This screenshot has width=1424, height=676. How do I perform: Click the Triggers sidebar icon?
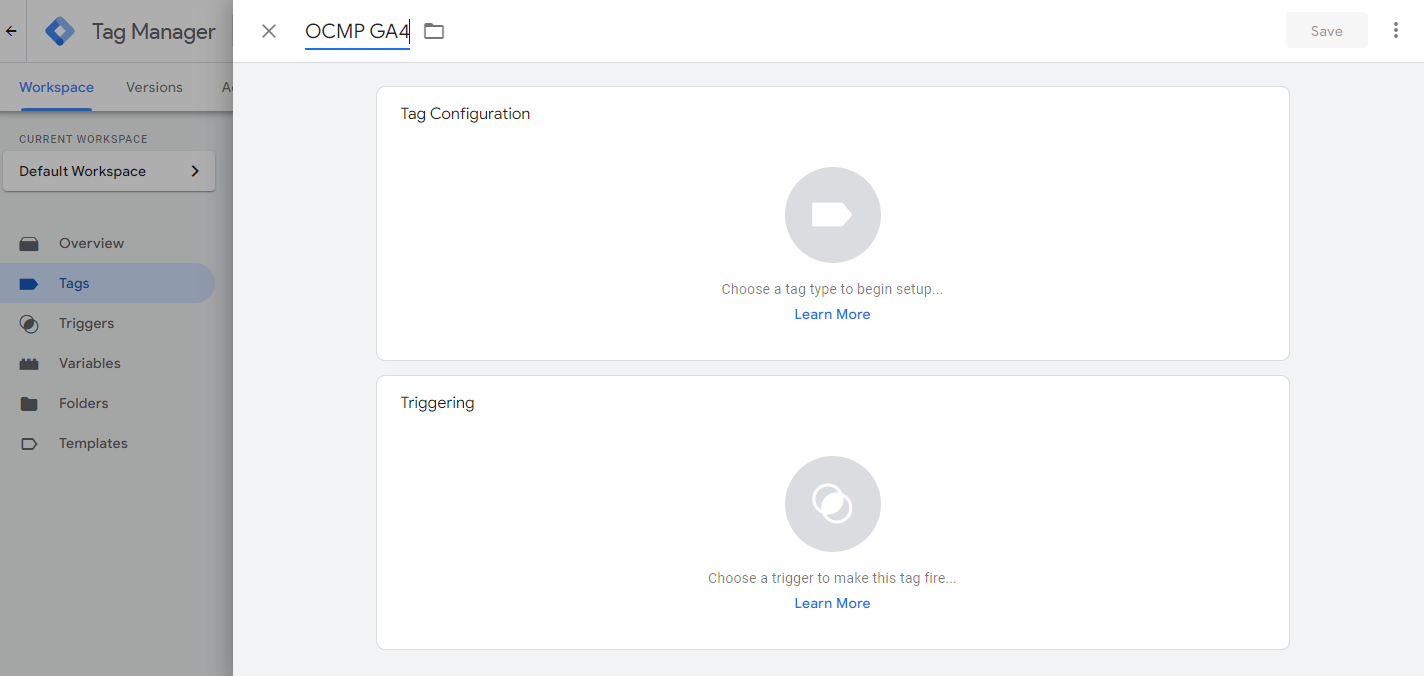click(x=29, y=324)
